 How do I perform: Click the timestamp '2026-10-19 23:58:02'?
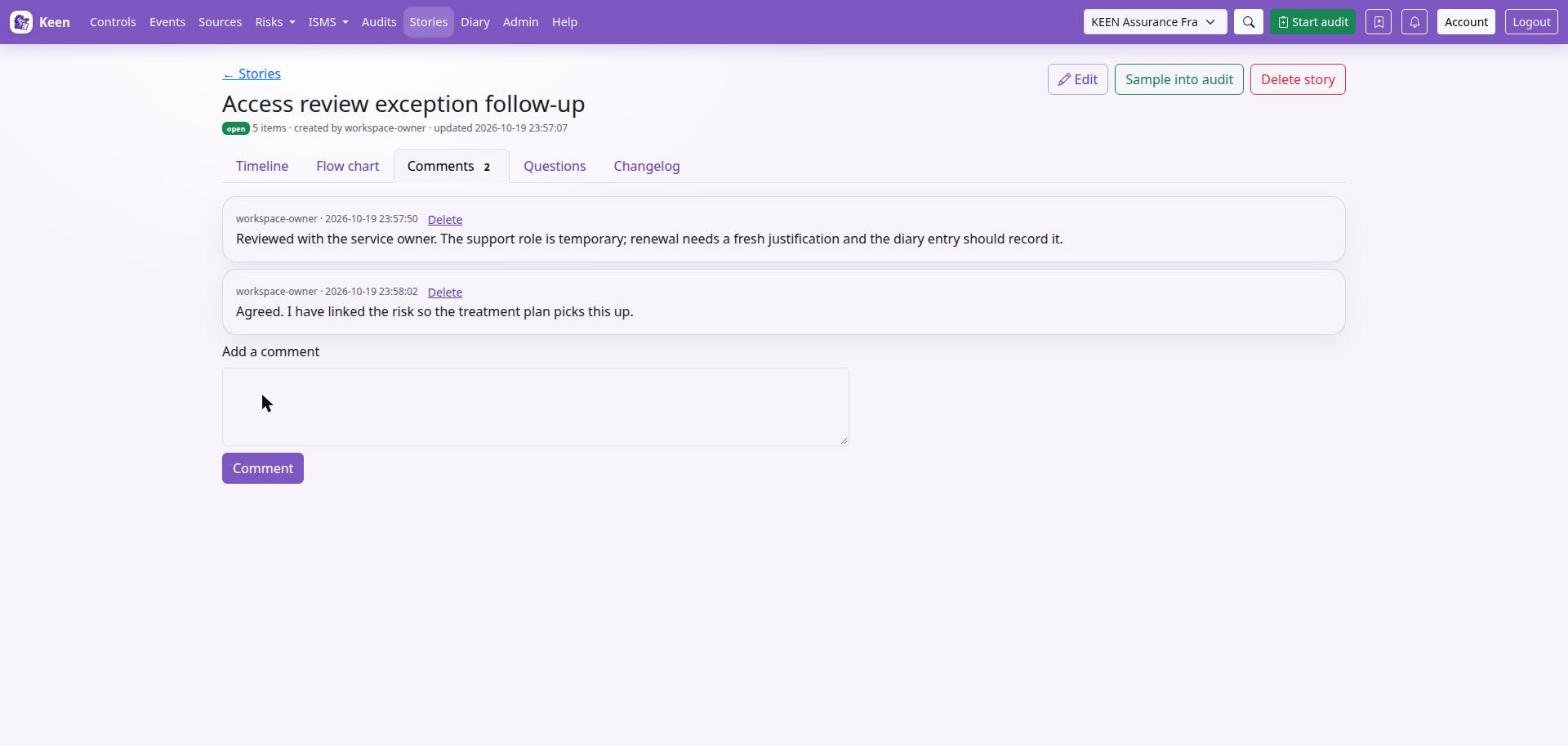[371, 292]
